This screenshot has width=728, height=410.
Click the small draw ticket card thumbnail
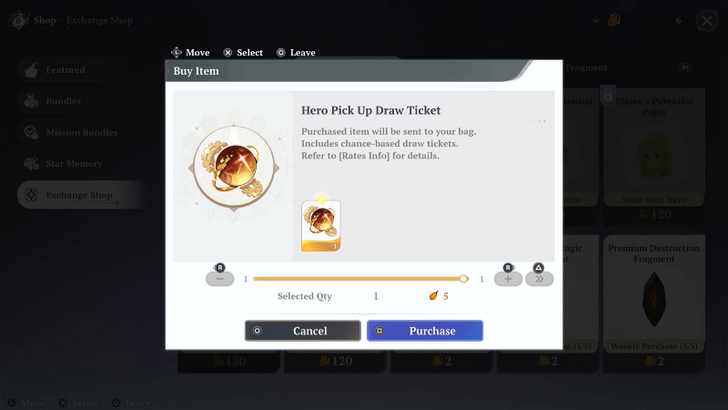pyautogui.click(x=321, y=225)
